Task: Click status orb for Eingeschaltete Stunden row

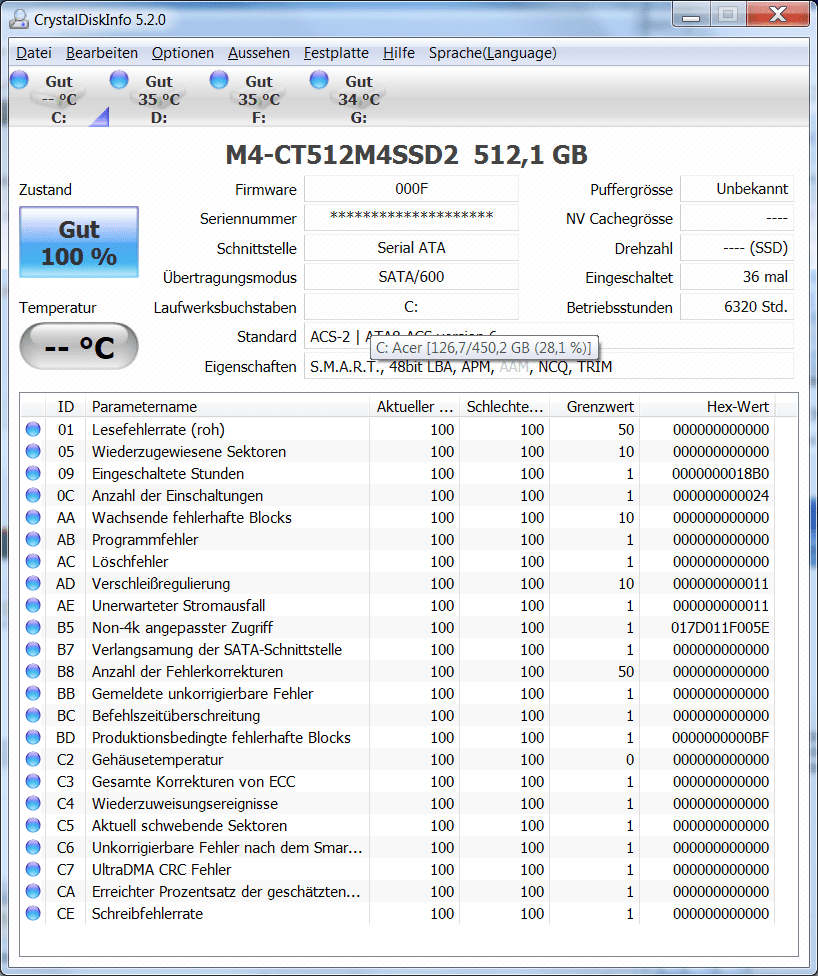Action: pos(33,473)
